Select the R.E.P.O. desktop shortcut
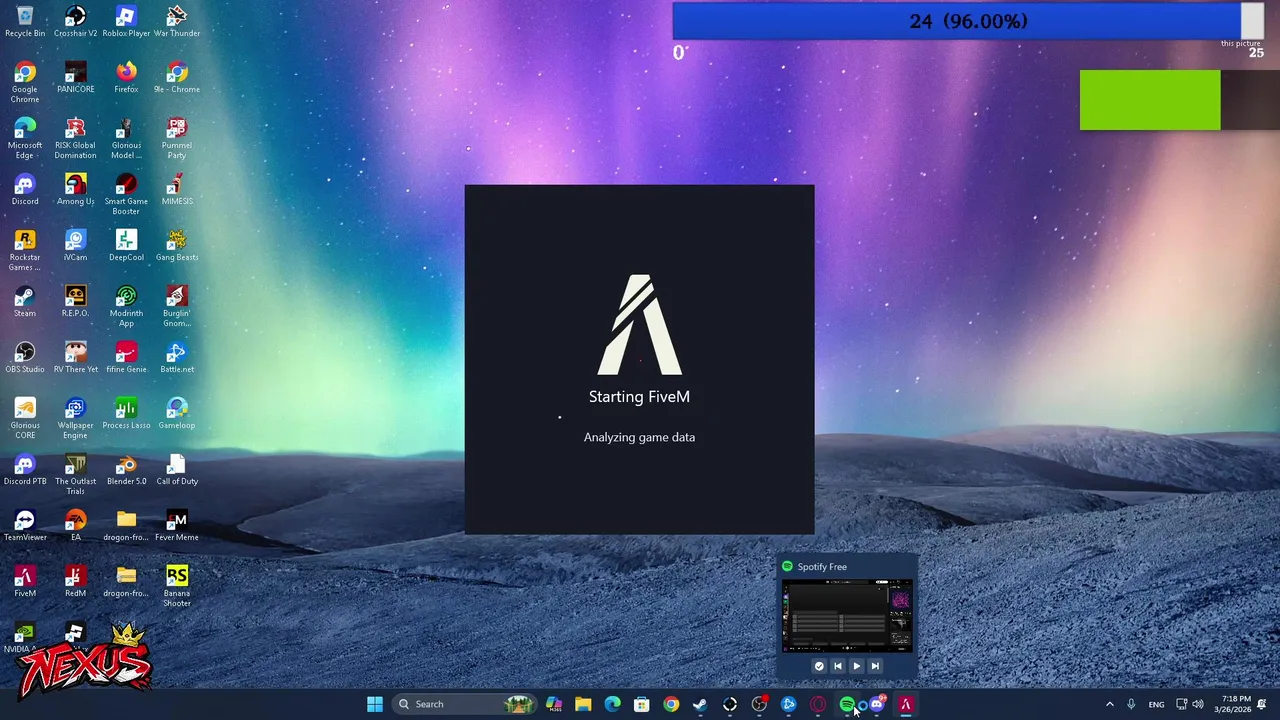1280x720 pixels. click(x=75, y=301)
